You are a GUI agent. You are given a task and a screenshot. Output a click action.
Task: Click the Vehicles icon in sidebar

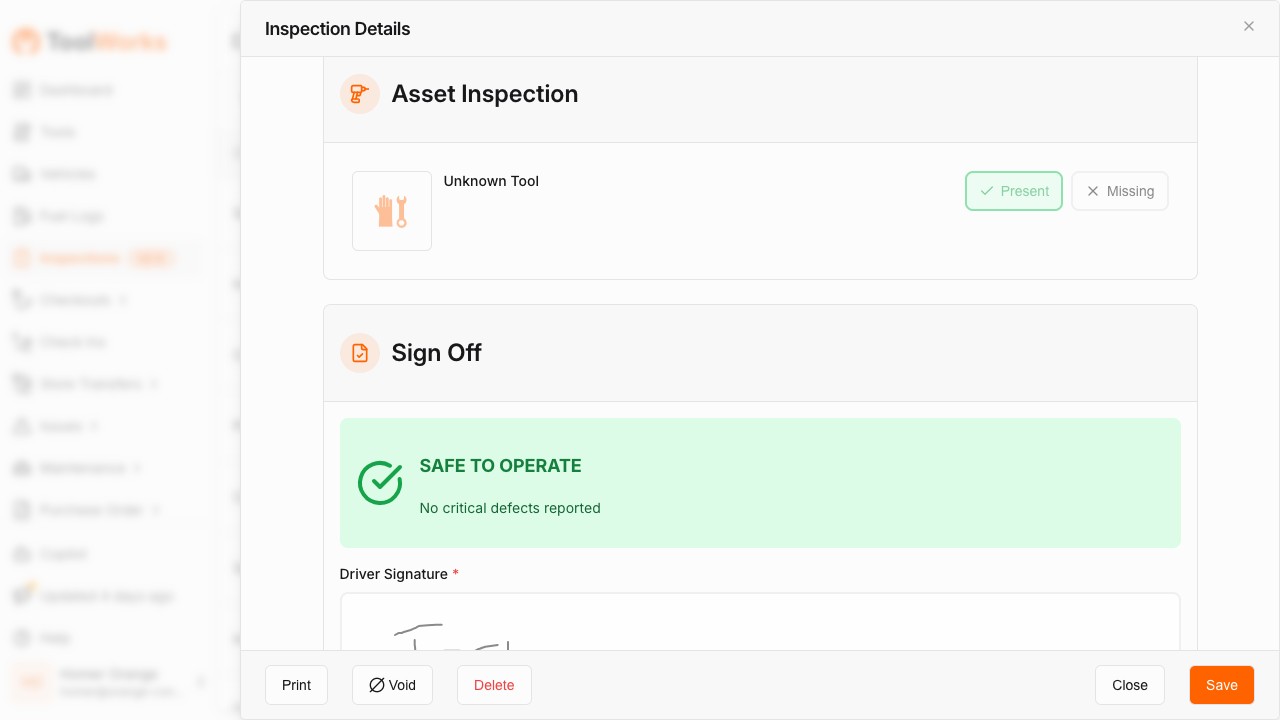coord(22,174)
